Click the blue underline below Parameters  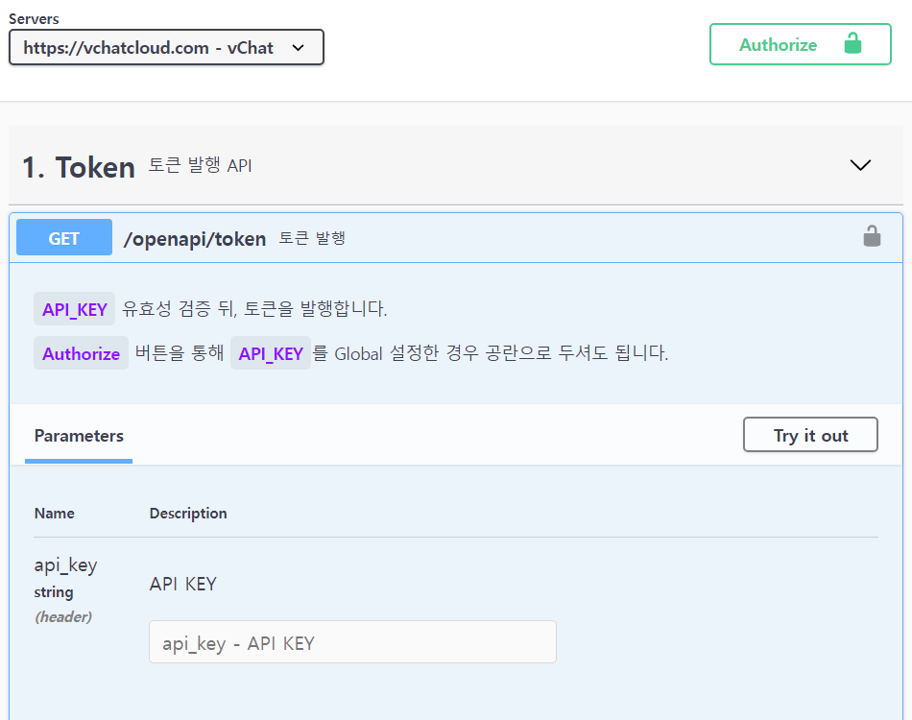point(78,461)
